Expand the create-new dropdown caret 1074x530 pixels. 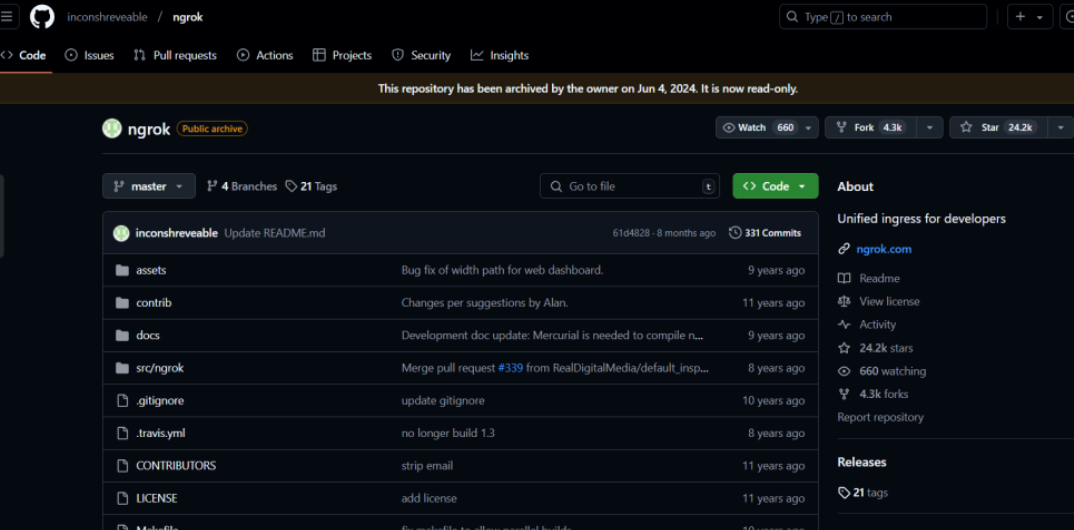(x=1040, y=17)
